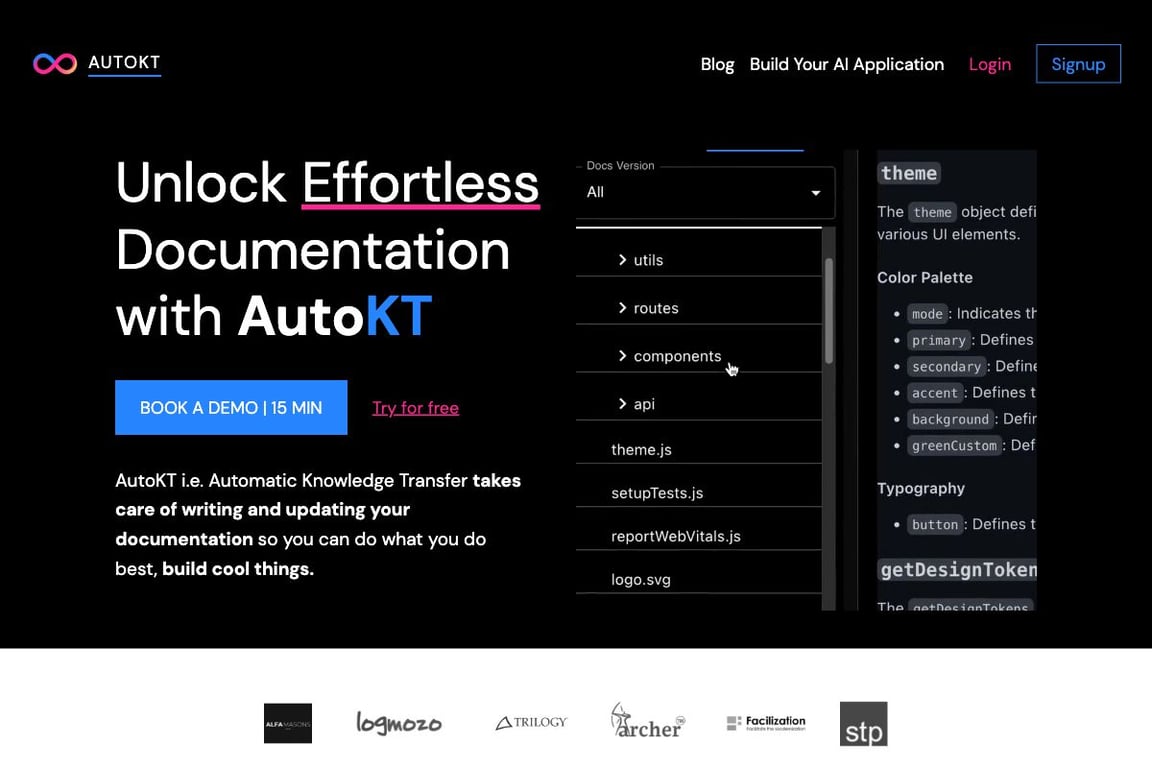Open reportWebVitals.js in the file tree

click(676, 536)
